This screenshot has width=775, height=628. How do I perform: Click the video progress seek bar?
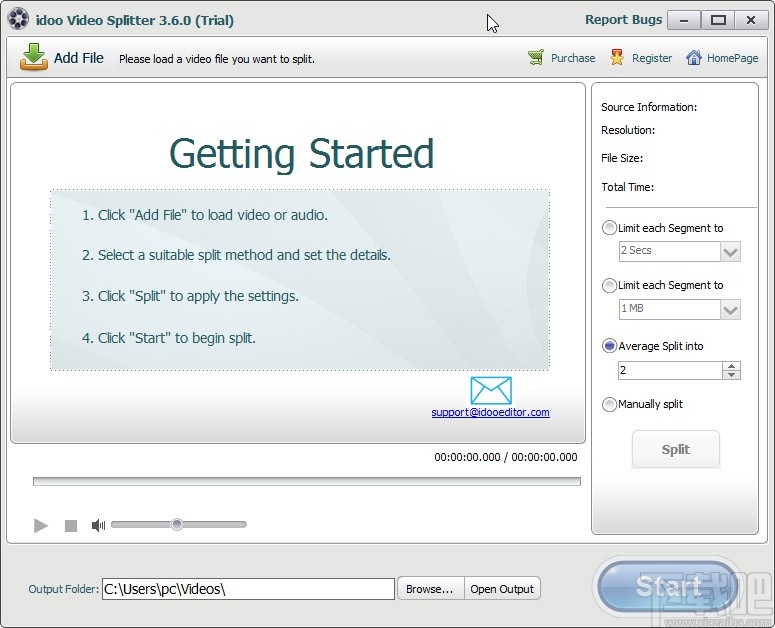pyautogui.click(x=306, y=481)
